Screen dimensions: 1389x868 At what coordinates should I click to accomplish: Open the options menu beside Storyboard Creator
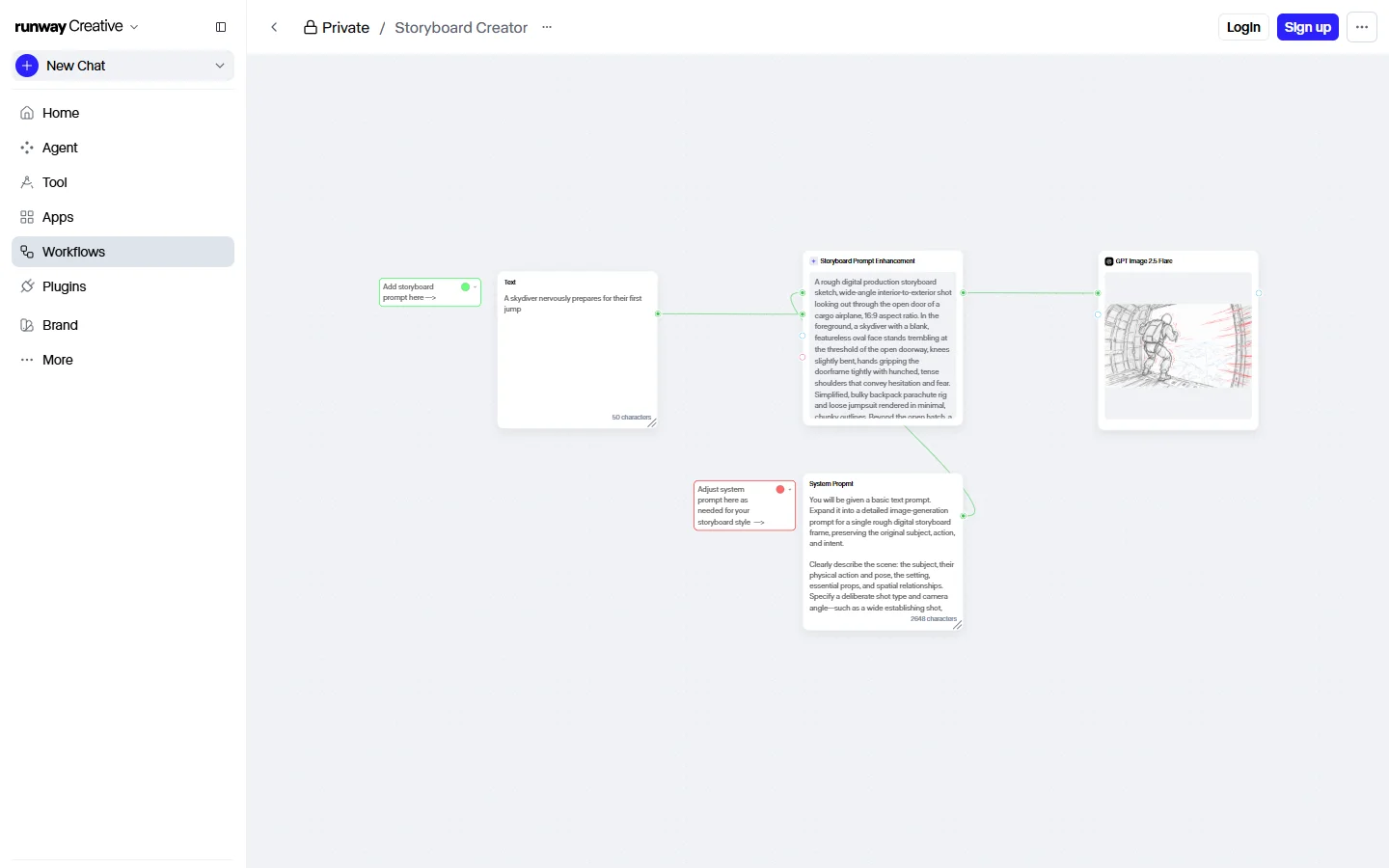(x=547, y=27)
